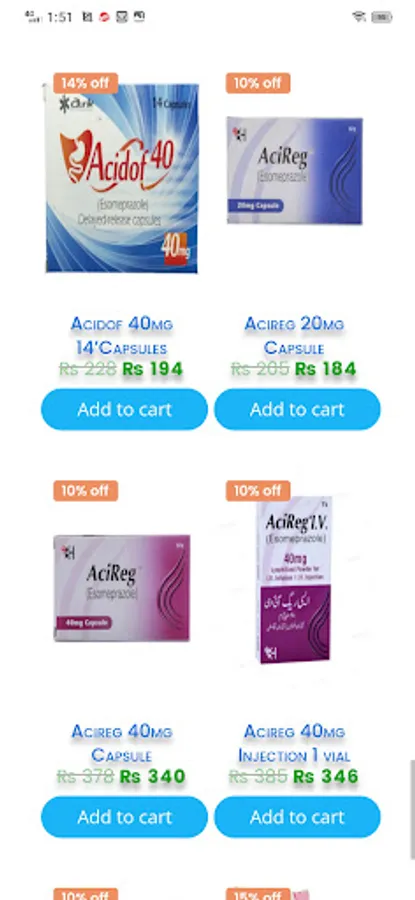The height and width of the screenshot is (900, 415).
Task: Open the blue AciReg 20mg box image
Action: pyautogui.click(x=294, y=170)
